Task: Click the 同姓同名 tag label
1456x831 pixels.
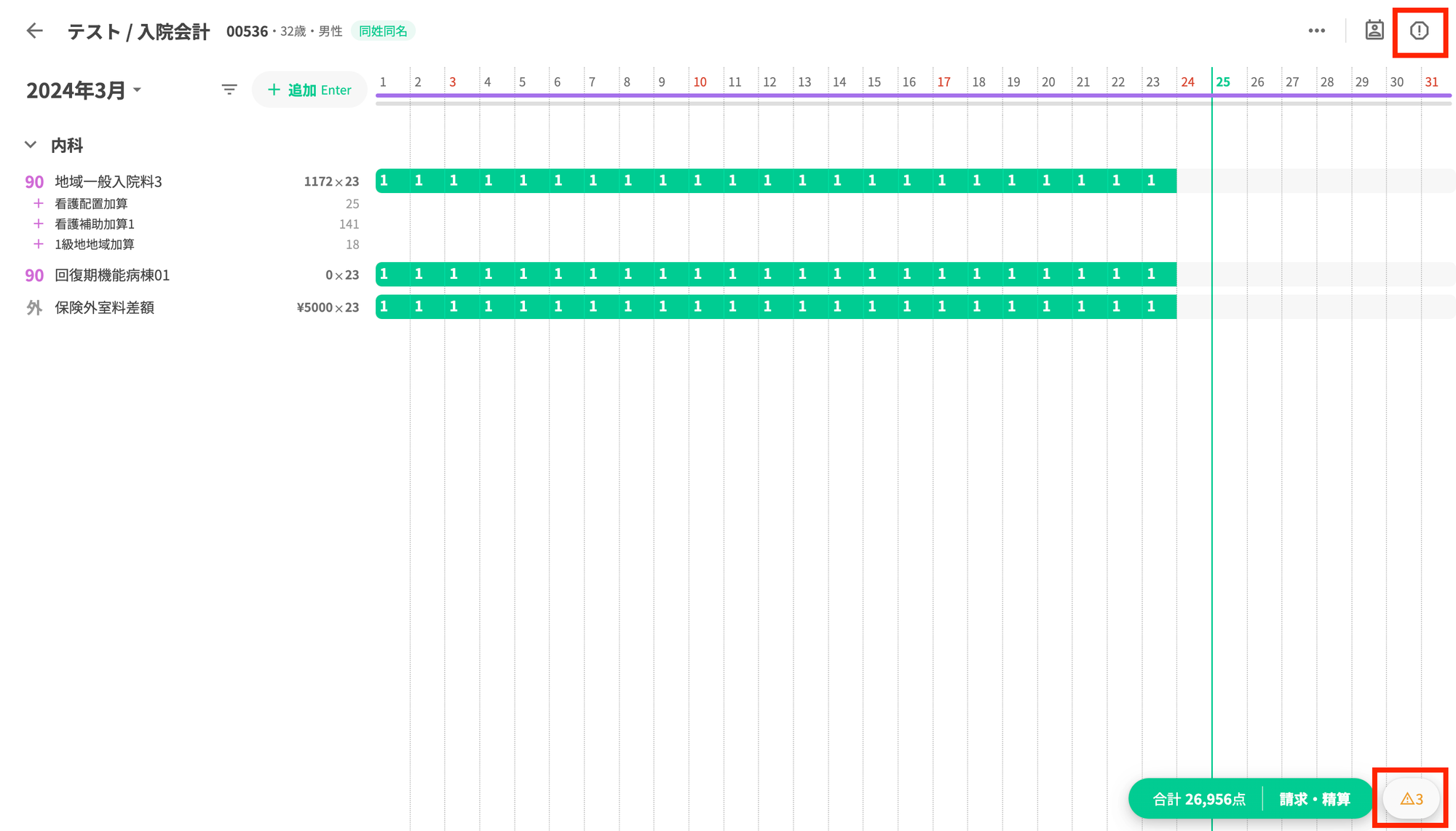Action: [x=383, y=31]
